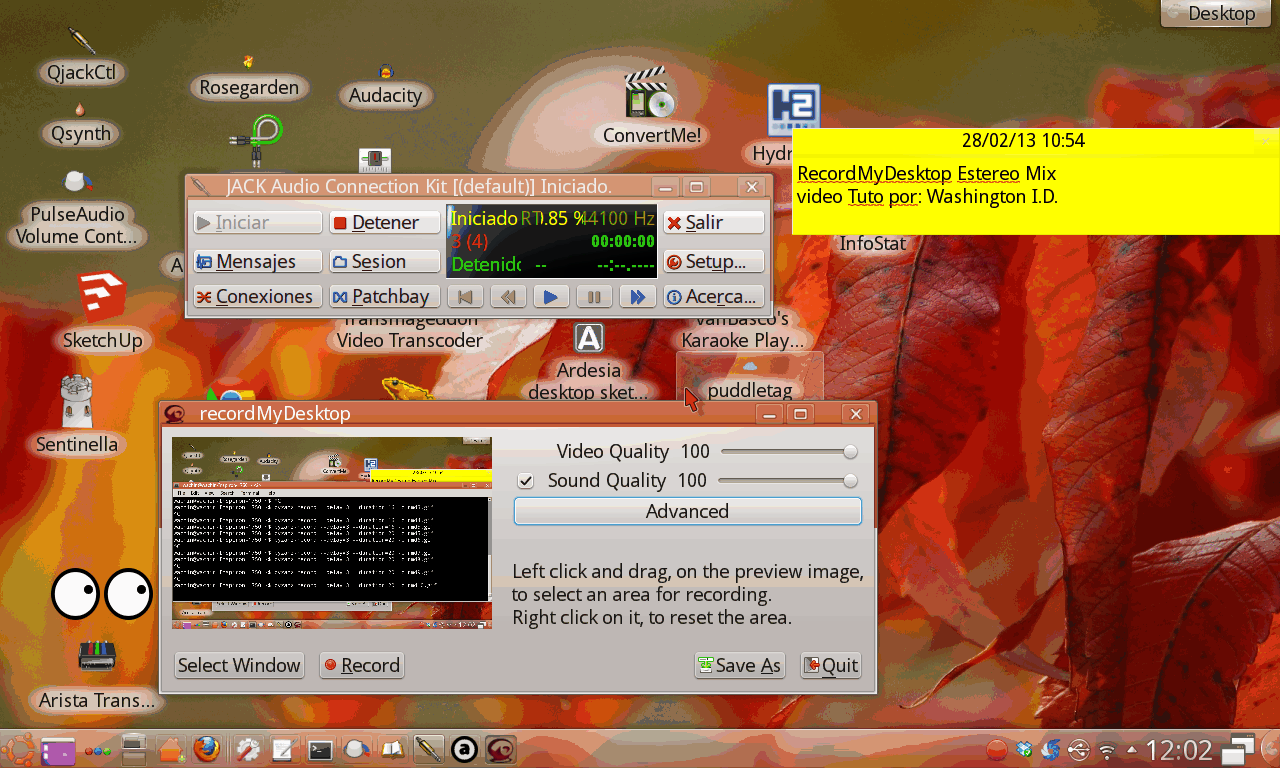Open the purple file manager panel icon
Viewport: 1280px width, 768px height.
tap(58, 749)
